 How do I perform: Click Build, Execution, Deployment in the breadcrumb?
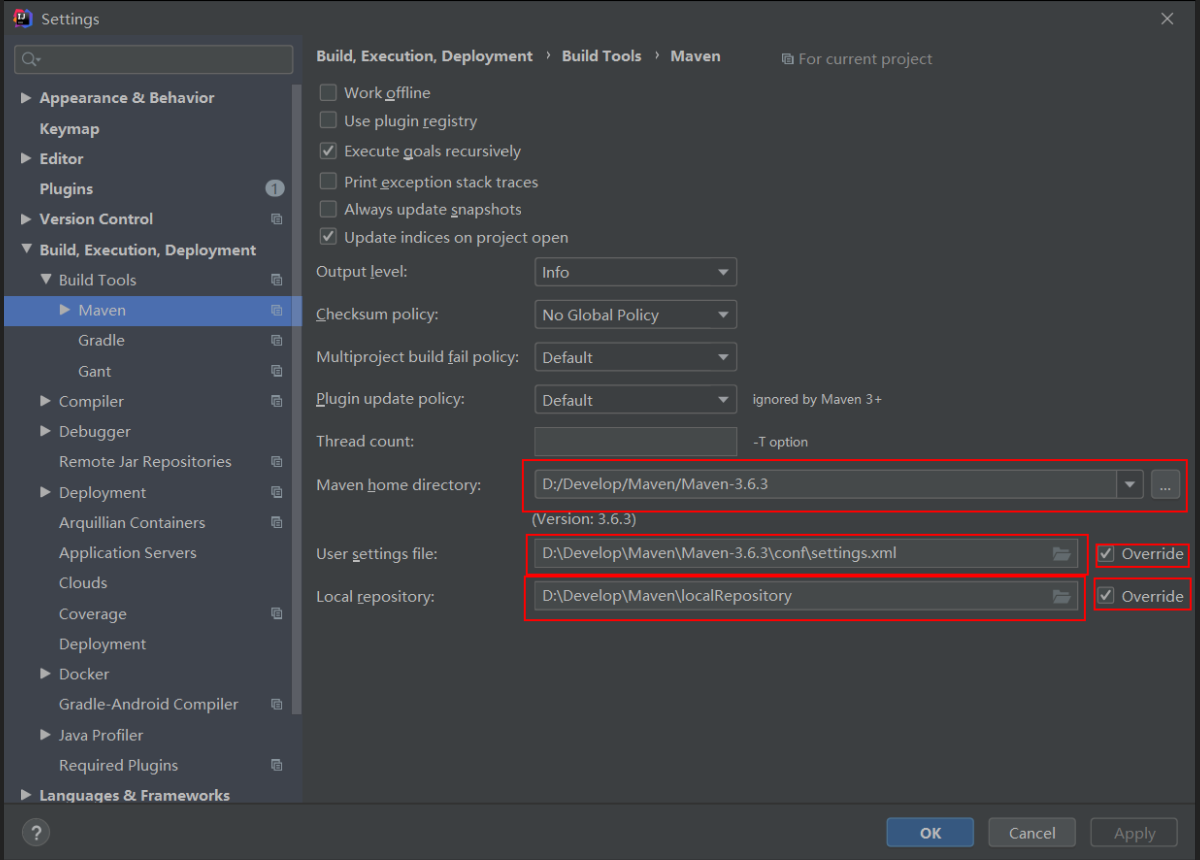[x=424, y=56]
